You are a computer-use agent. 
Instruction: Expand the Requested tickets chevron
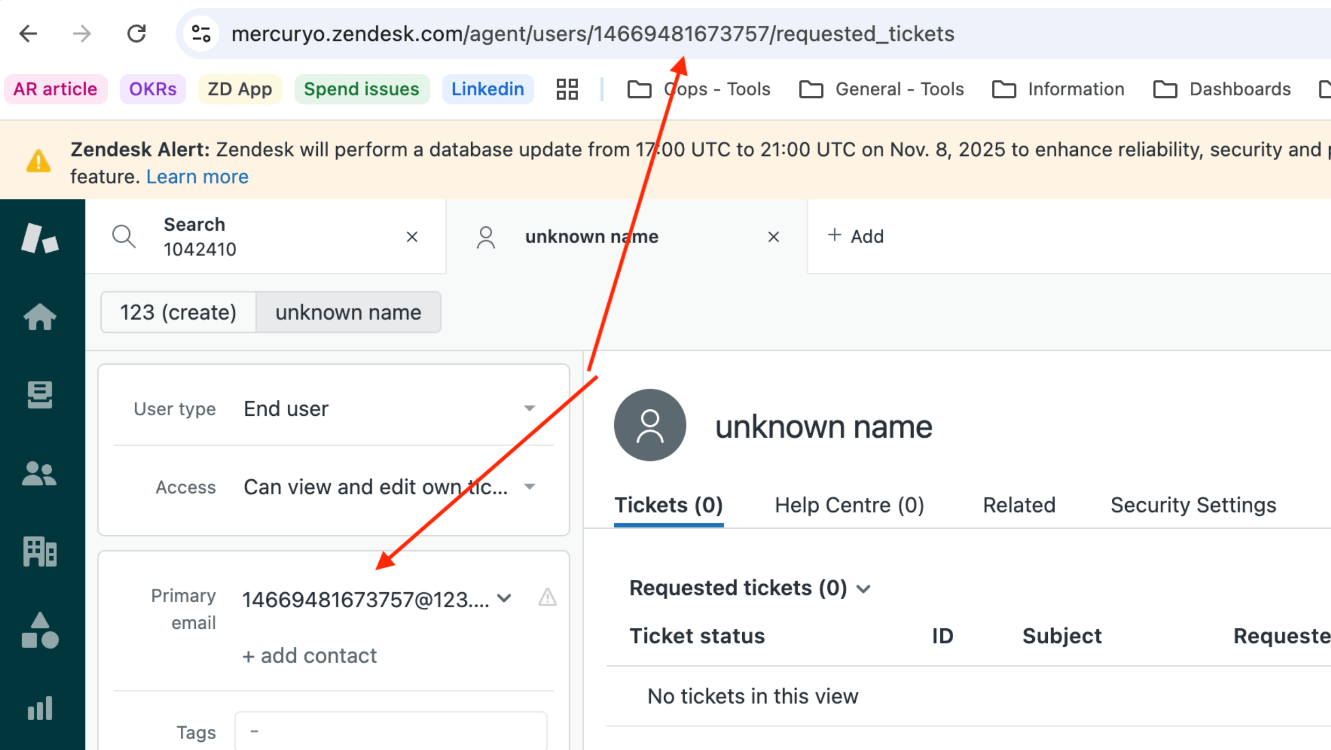pos(864,589)
